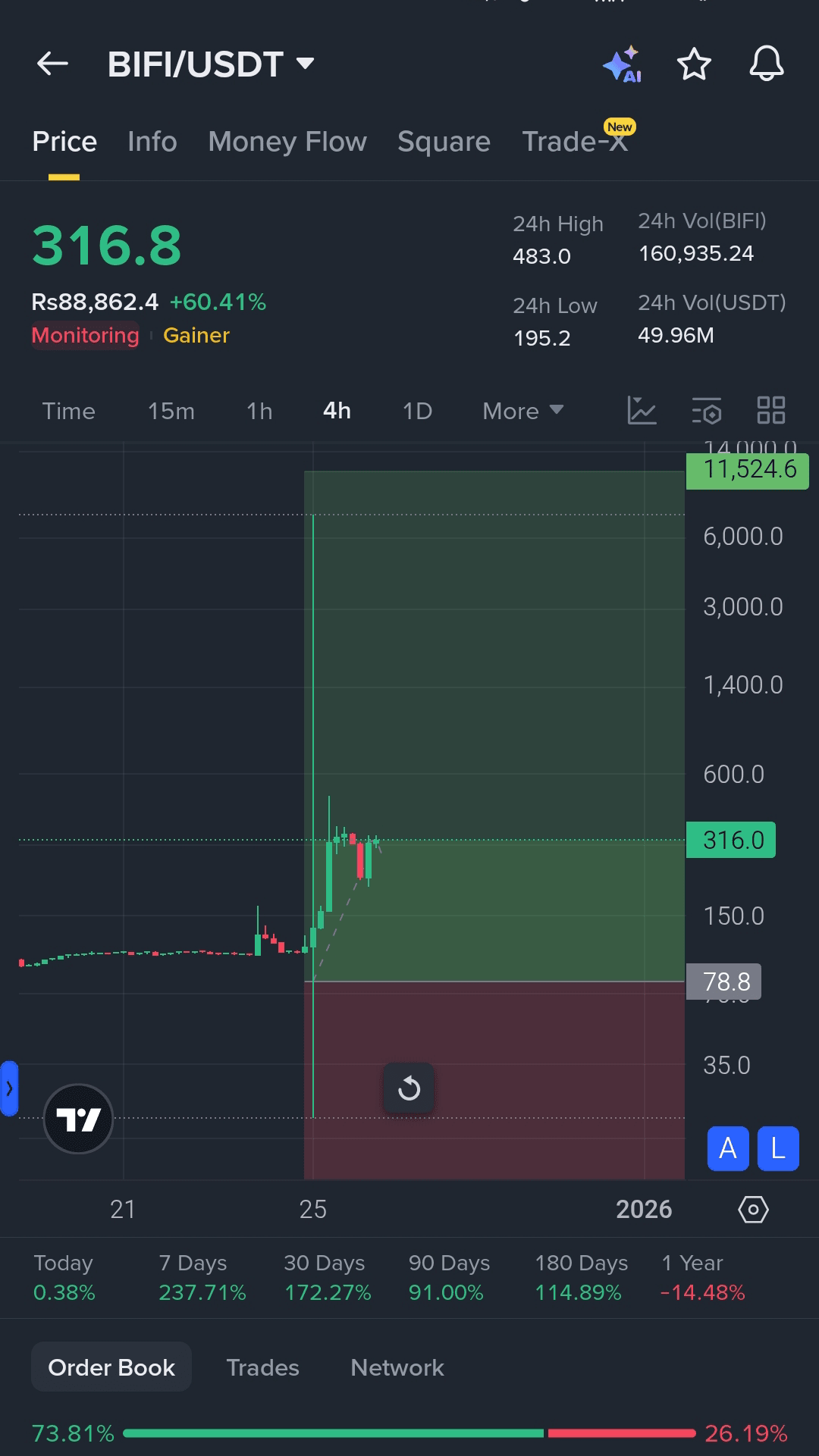Select the 1D chart interval
Image resolution: width=819 pixels, height=1456 pixels.
pos(417,411)
